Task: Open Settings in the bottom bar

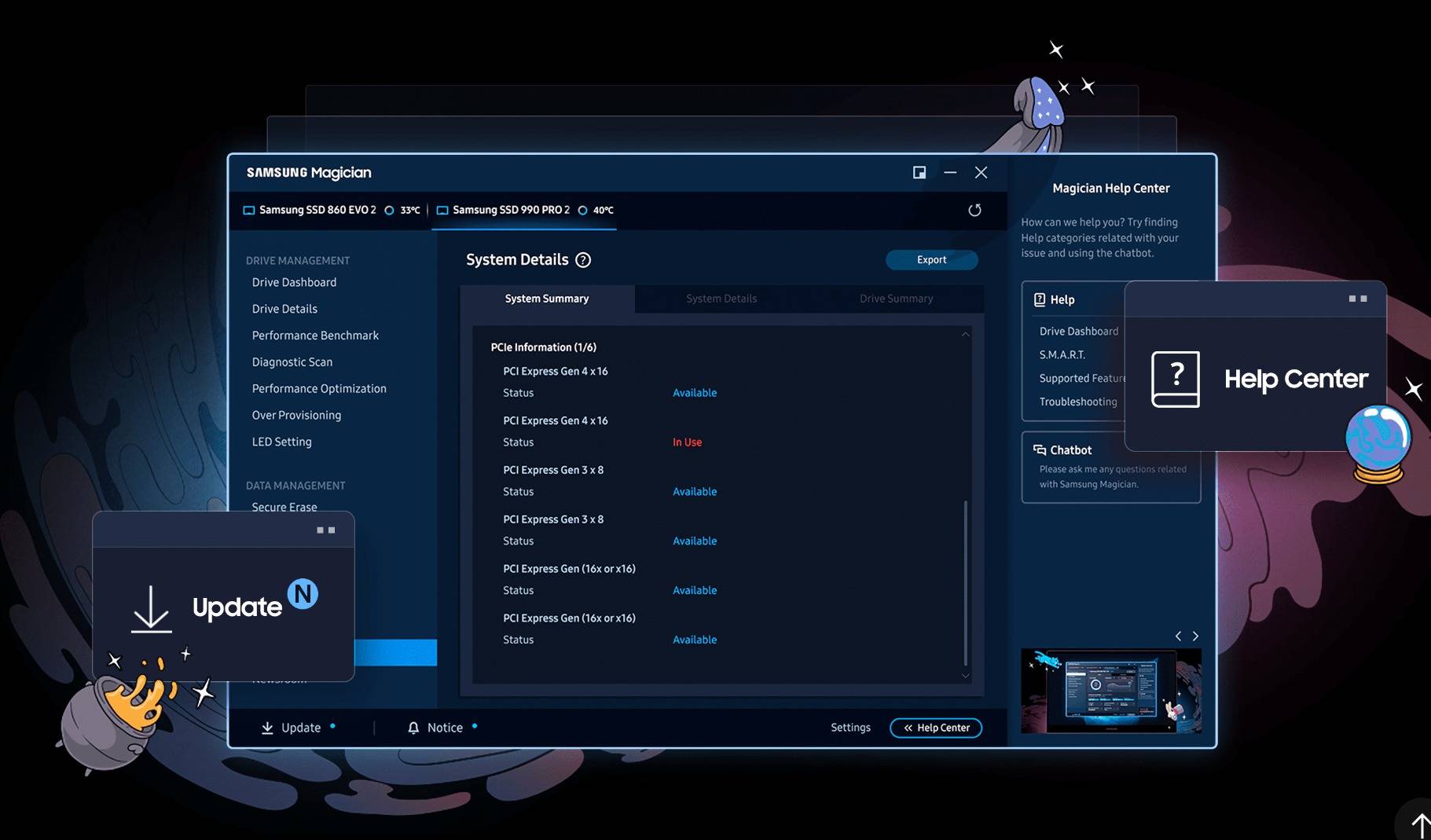Action: tap(850, 728)
